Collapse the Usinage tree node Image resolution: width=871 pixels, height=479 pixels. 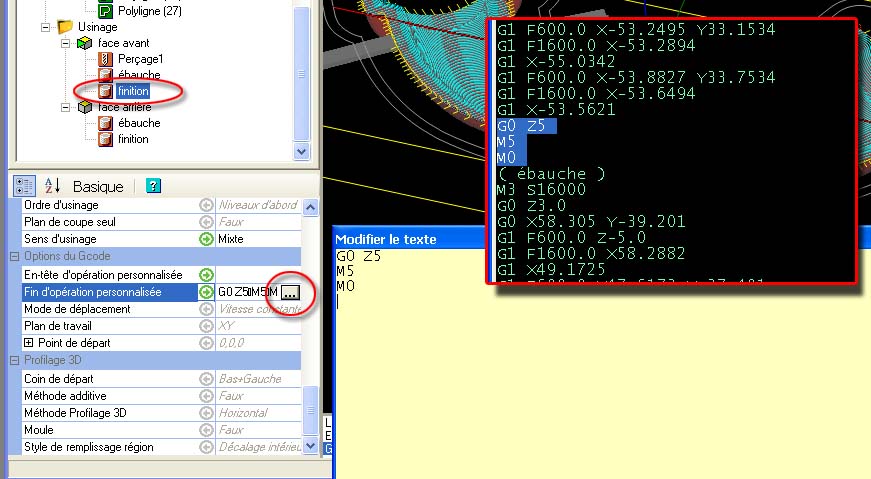point(46,27)
